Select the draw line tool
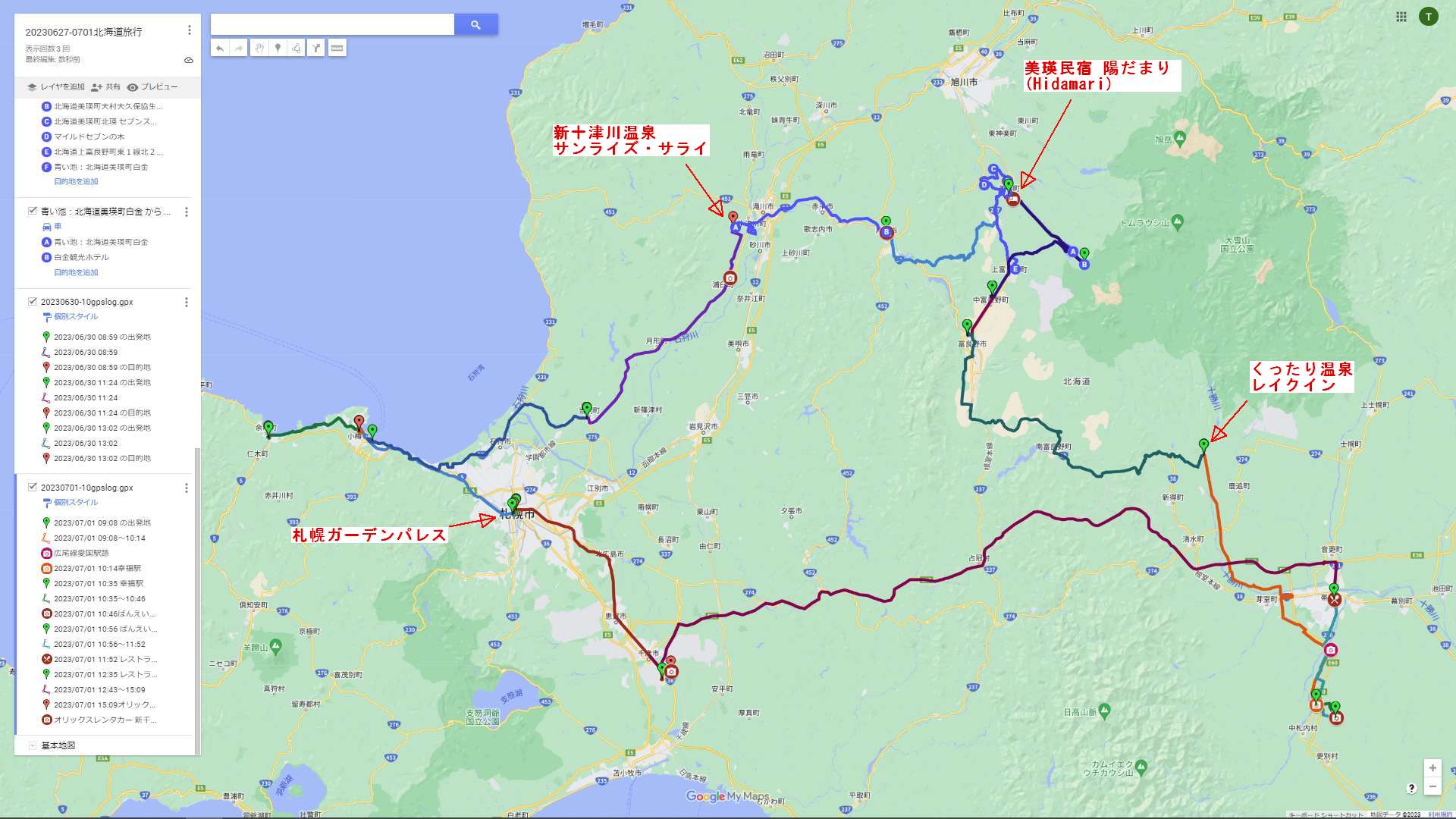Viewport: 1456px width, 819px height. [x=297, y=49]
